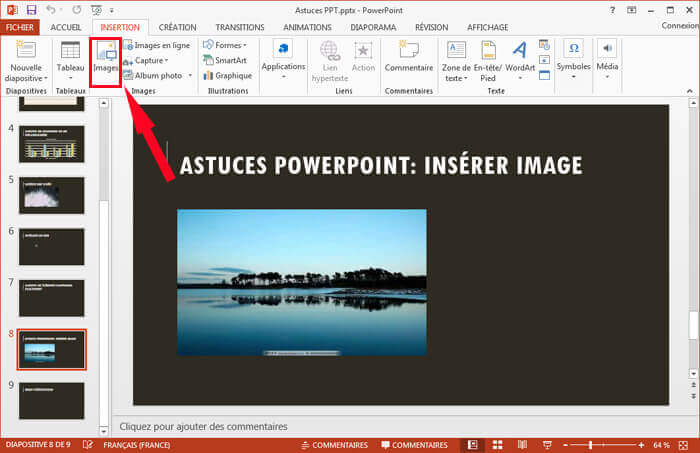Click Images en ligne
700x453 pixels.
click(x=157, y=45)
